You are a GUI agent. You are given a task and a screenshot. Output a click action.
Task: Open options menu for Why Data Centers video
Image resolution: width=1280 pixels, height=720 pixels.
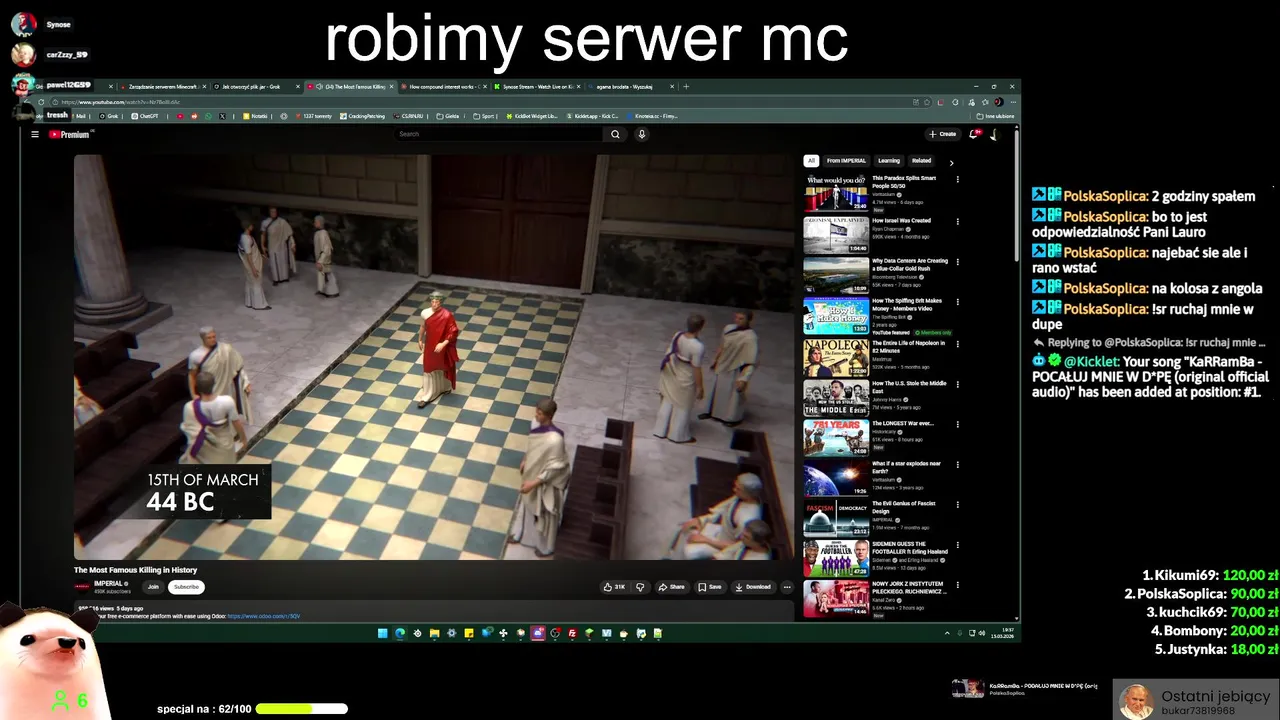[x=957, y=262]
